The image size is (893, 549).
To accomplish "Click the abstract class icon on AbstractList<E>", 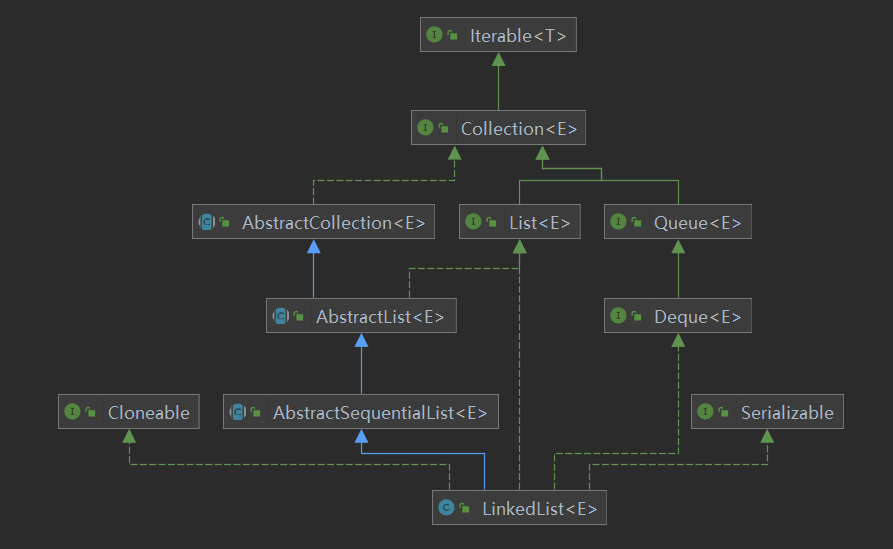I will [x=281, y=316].
